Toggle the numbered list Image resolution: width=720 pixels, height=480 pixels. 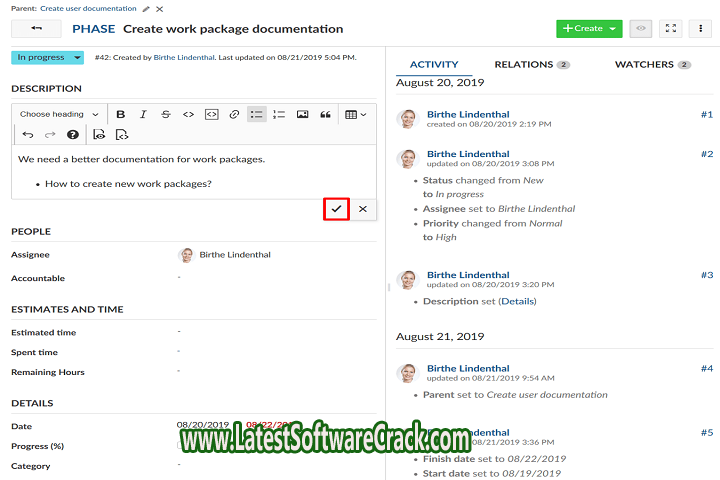click(279, 114)
